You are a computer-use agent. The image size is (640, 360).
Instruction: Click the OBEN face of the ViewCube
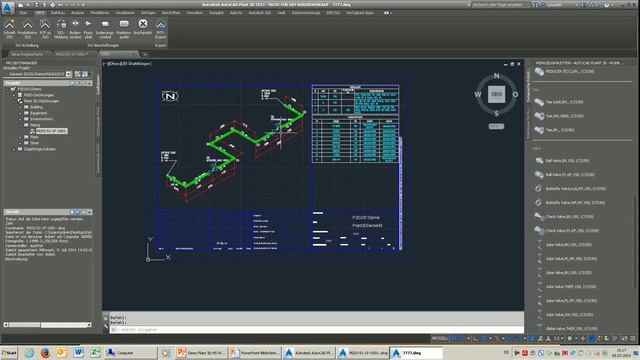click(496, 94)
